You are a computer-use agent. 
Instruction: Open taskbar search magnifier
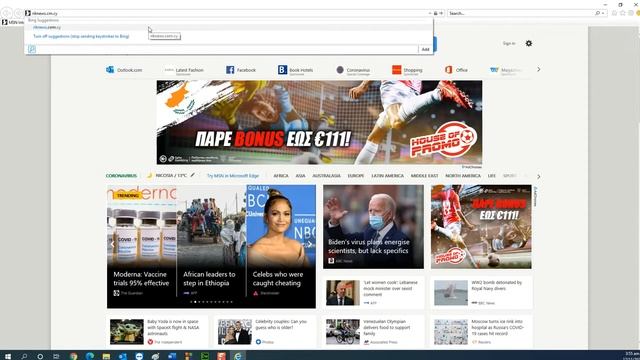(x=24, y=356)
